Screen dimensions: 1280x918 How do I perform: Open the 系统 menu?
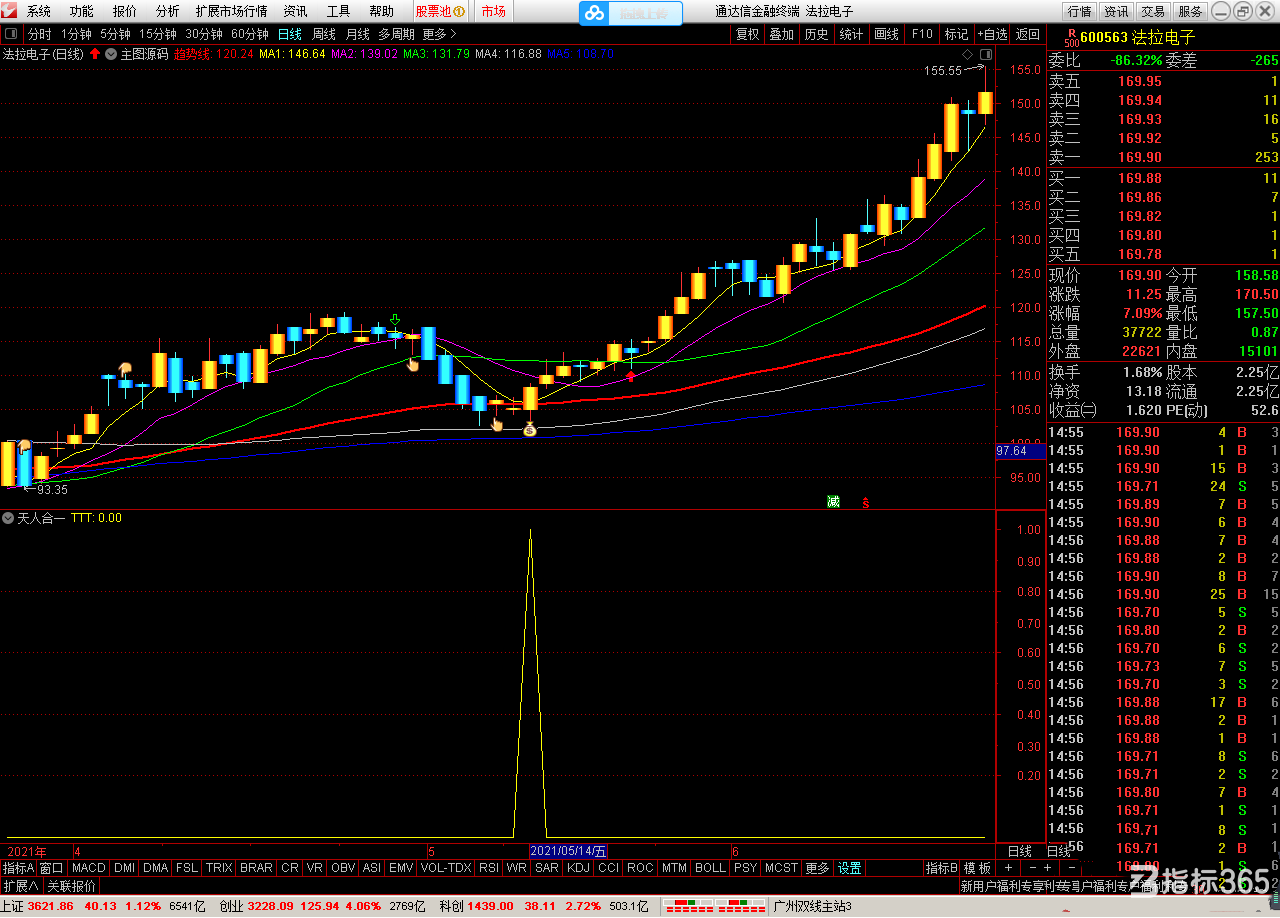tap(38, 12)
